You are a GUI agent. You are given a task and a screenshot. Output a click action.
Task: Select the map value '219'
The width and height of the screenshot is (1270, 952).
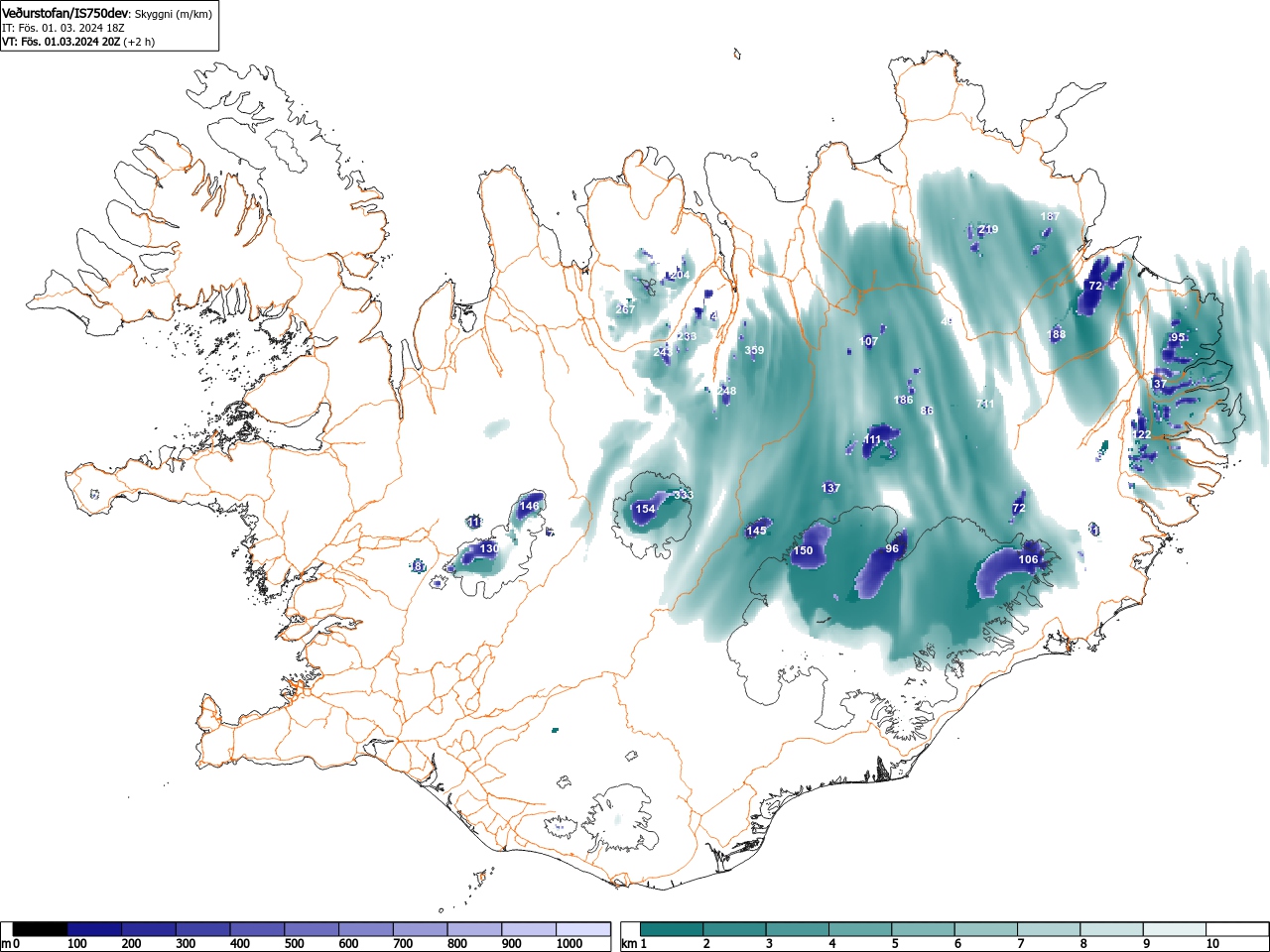(x=988, y=229)
